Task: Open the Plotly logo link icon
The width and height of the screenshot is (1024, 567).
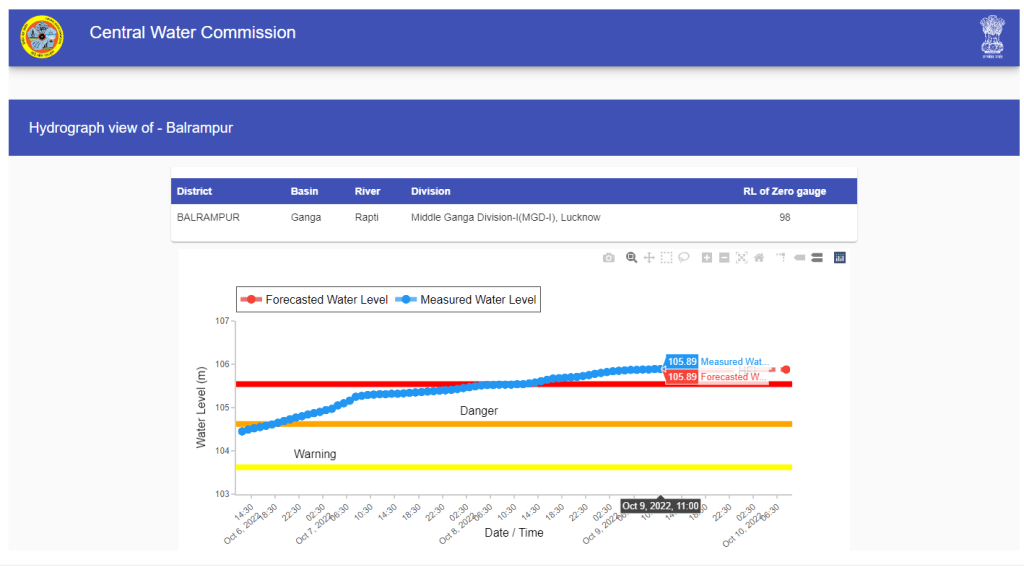Action: click(x=840, y=258)
